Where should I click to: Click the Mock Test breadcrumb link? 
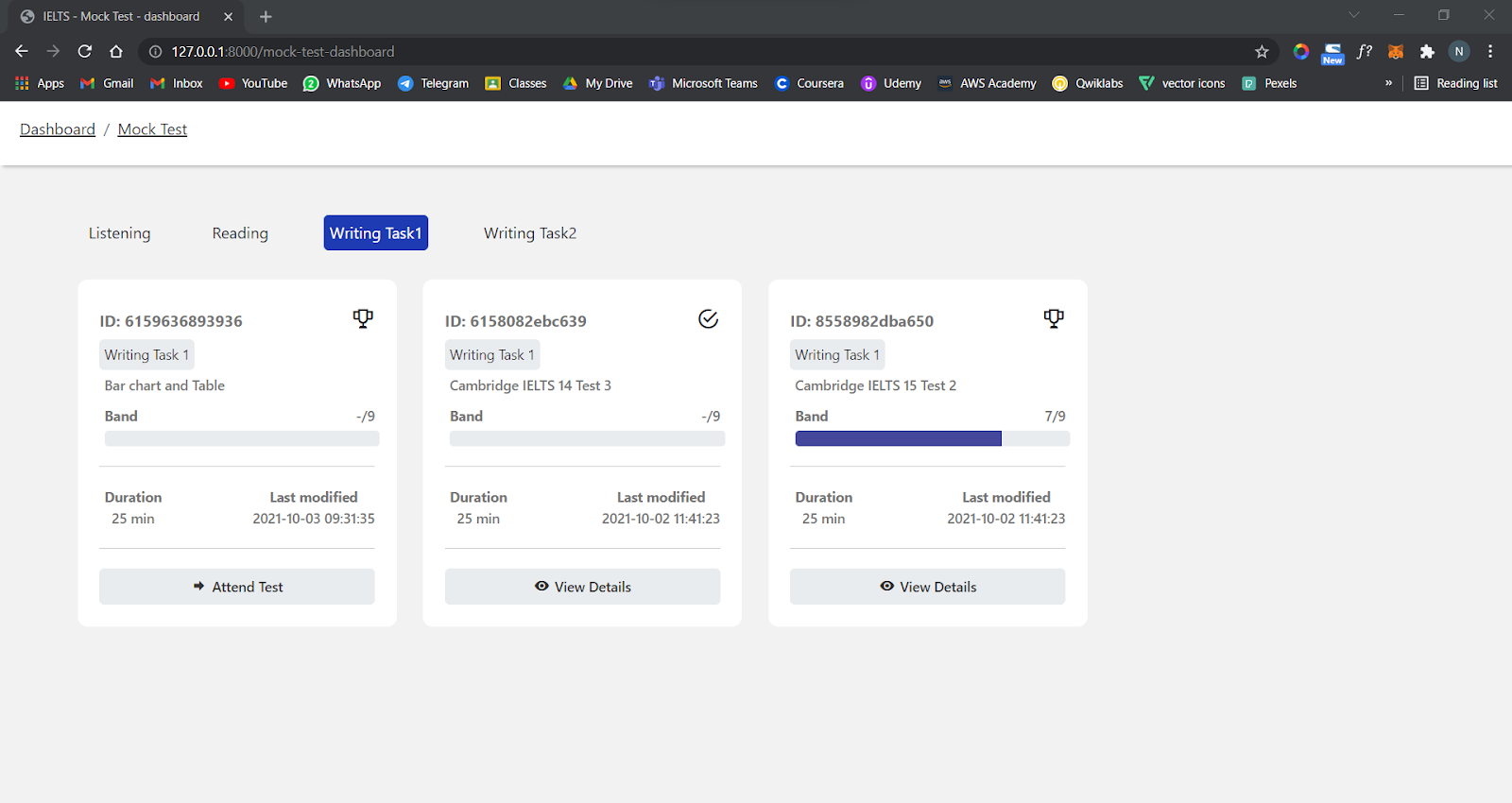(x=152, y=129)
